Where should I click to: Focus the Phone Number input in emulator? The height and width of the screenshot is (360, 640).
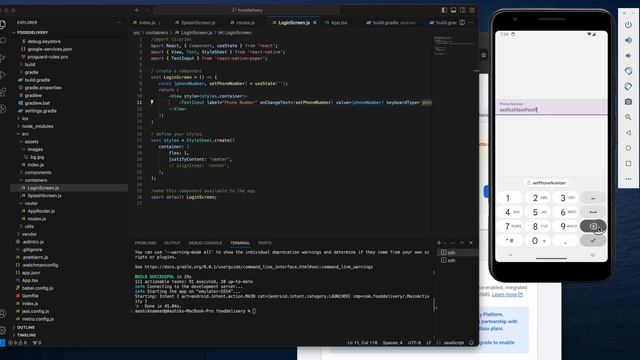[x=551, y=107]
